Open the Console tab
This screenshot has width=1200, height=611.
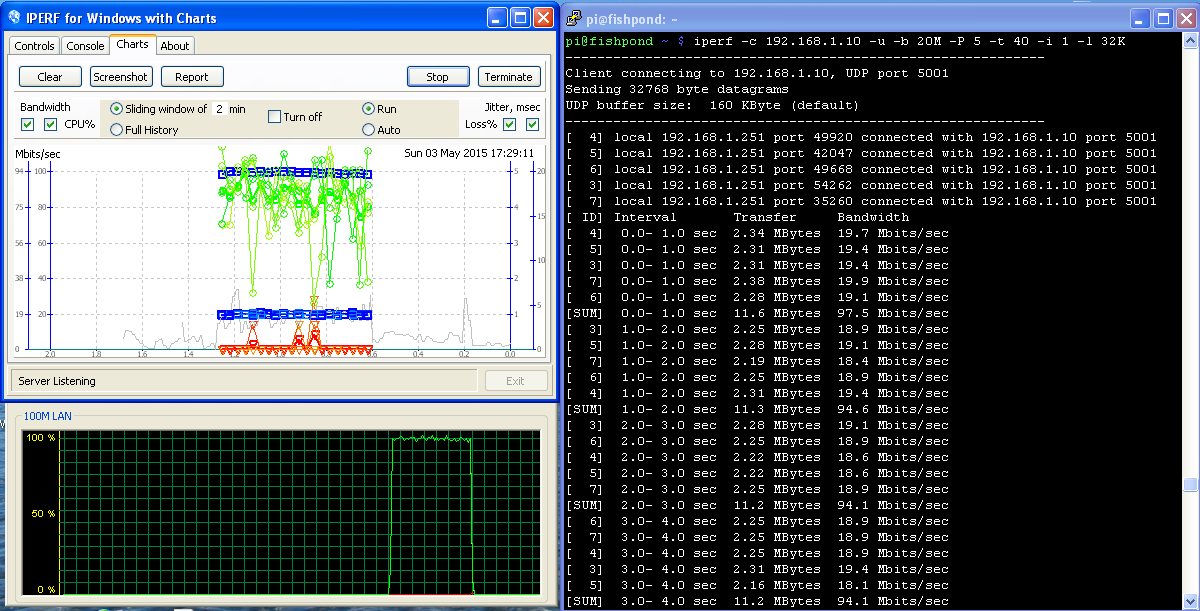85,46
